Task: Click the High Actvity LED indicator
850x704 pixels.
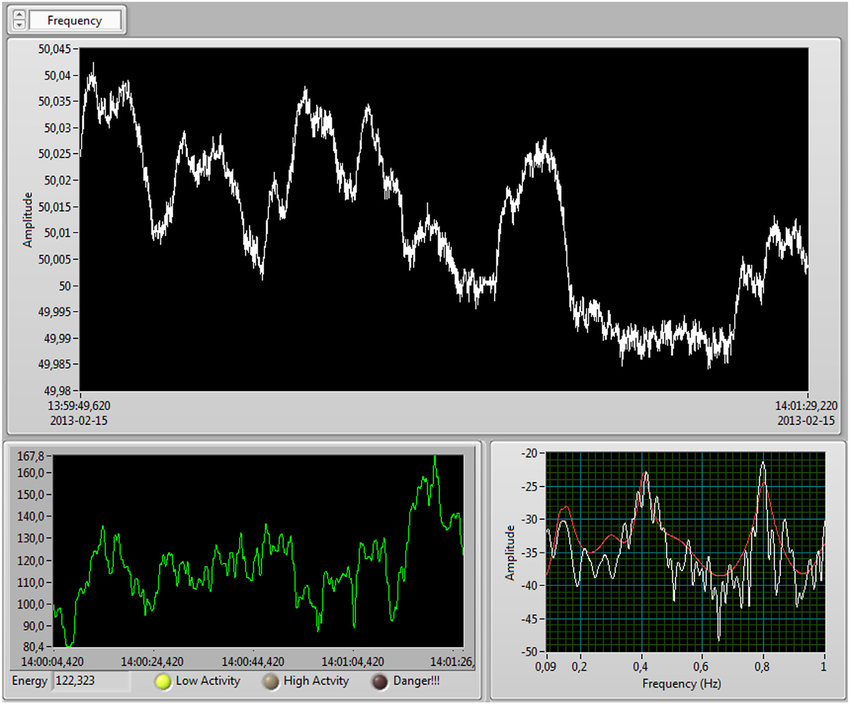Action: (x=271, y=681)
